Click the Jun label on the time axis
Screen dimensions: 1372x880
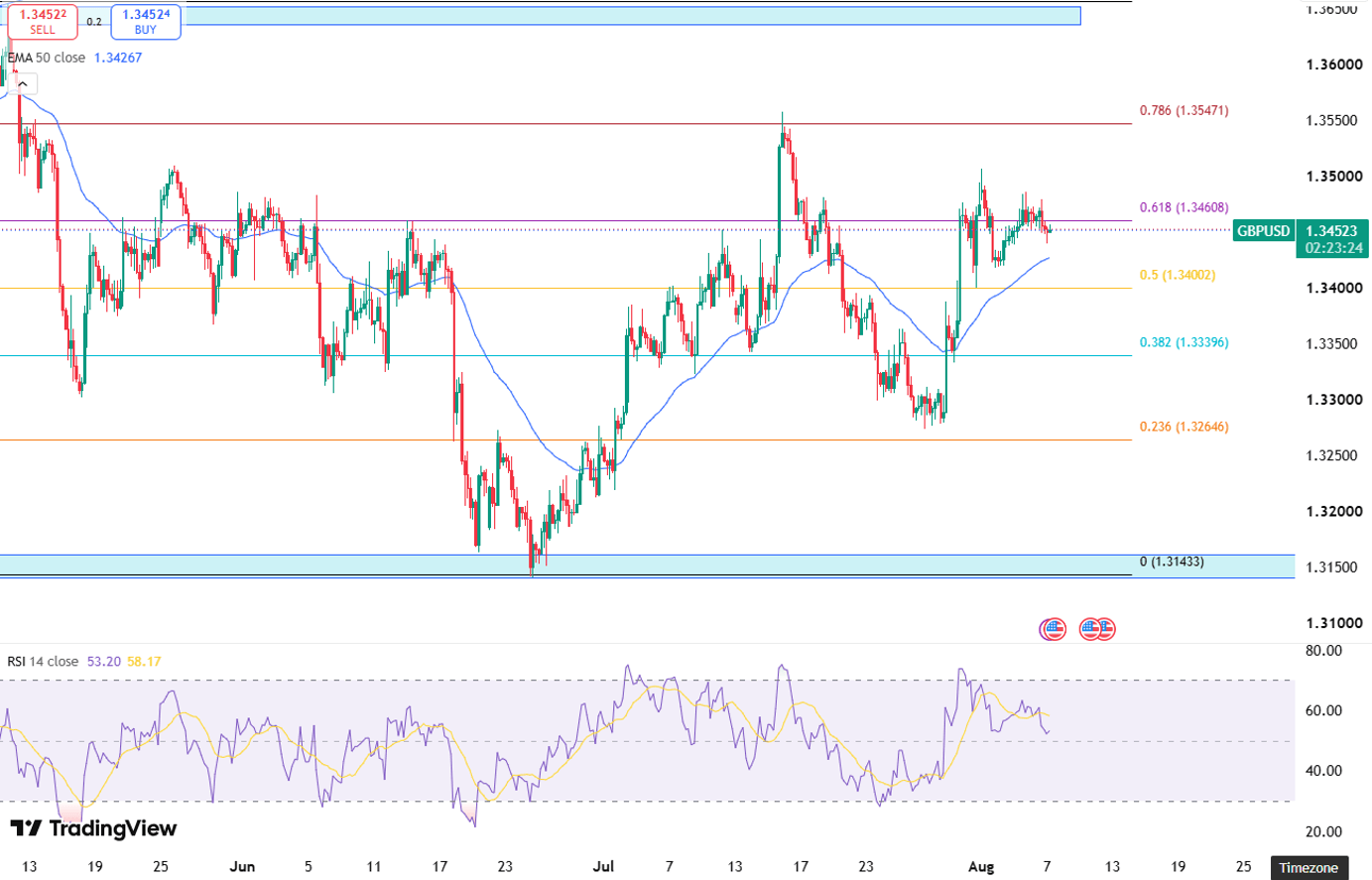tap(242, 866)
